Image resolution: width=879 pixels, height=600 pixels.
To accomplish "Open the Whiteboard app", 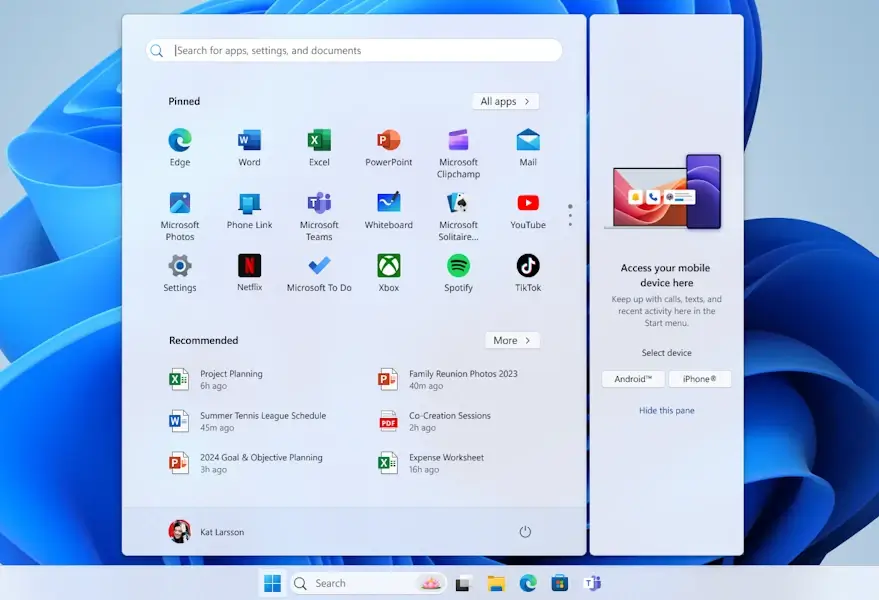I will tap(388, 210).
